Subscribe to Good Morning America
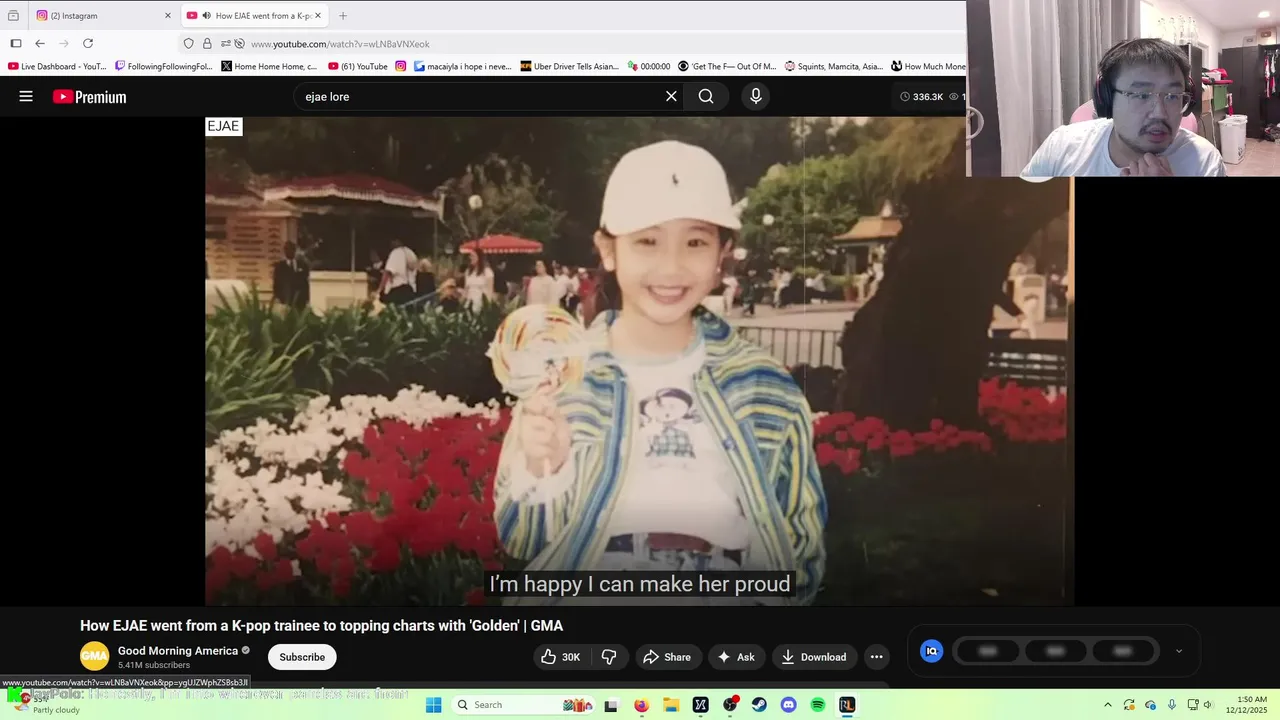 (x=302, y=657)
